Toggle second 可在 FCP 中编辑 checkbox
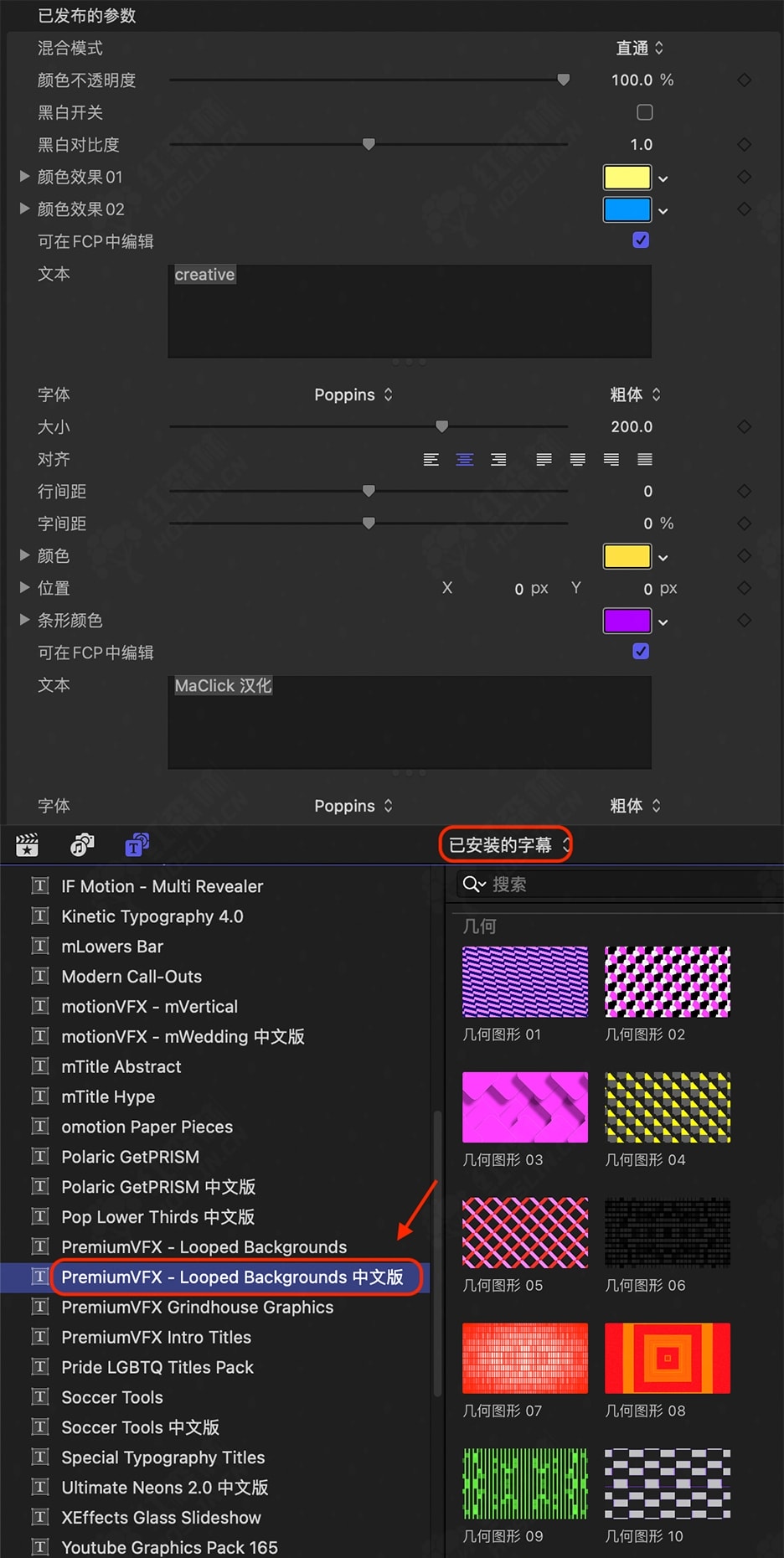This screenshot has width=784, height=1558. point(641,652)
